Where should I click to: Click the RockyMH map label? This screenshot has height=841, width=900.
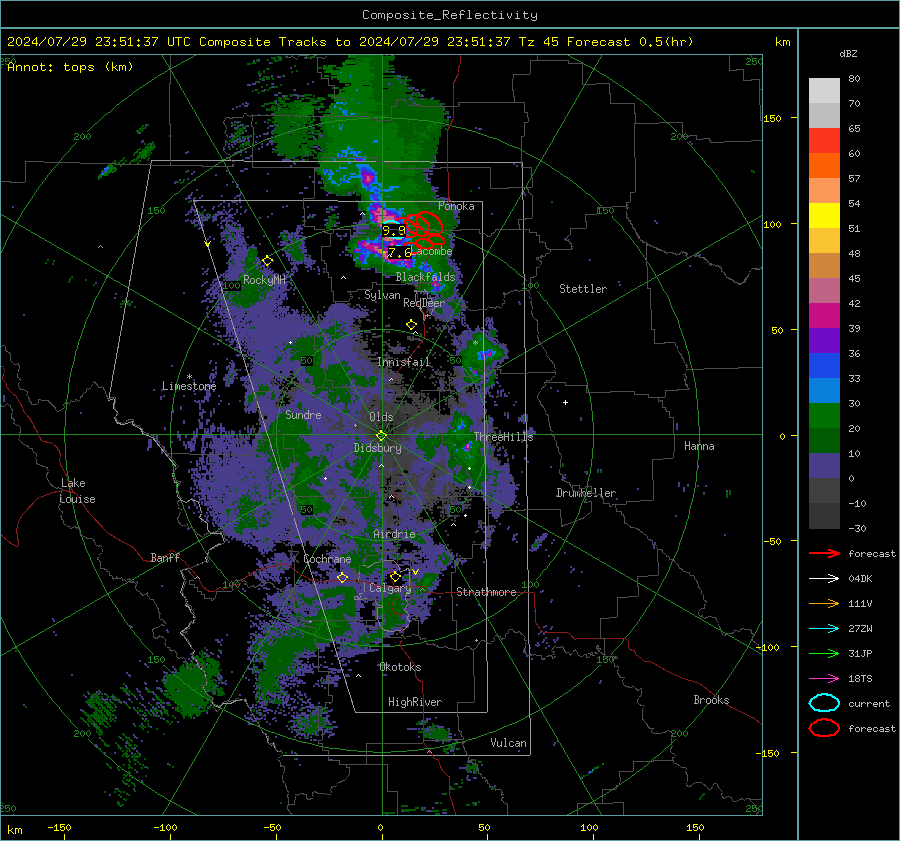click(x=265, y=280)
